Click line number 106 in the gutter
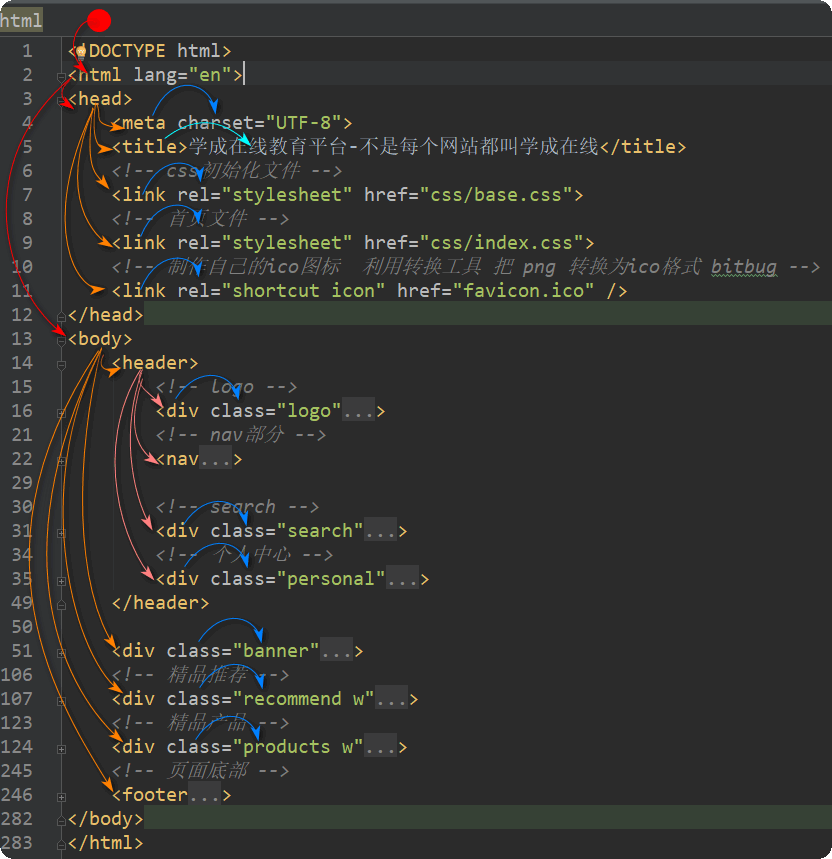This screenshot has height=859, width=832. click(x=17, y=674)
